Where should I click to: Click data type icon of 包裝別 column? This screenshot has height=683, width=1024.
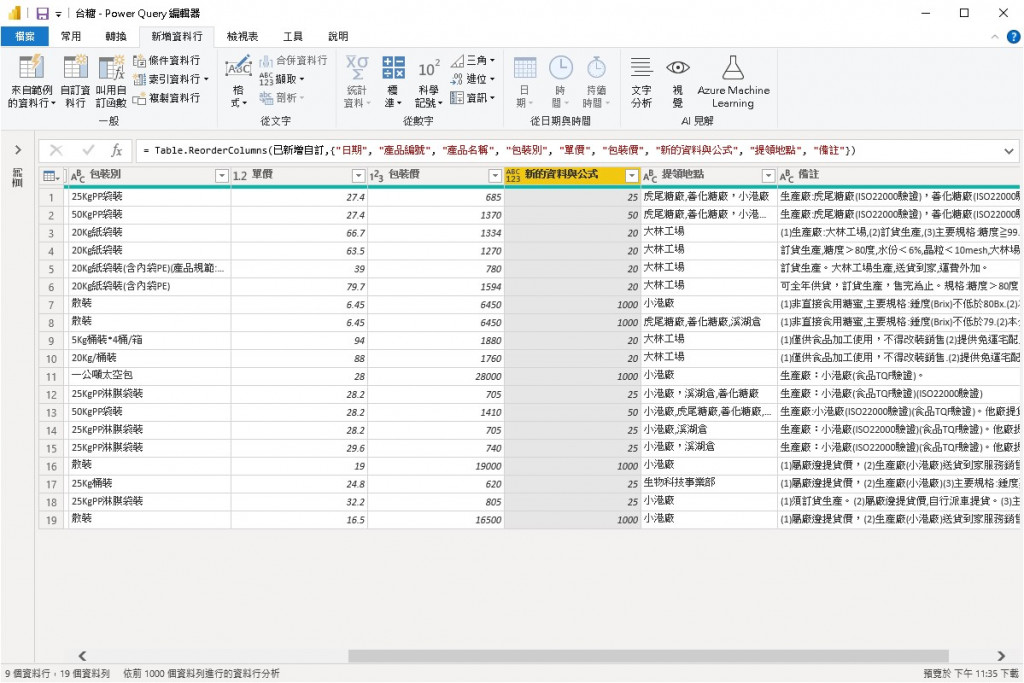click(77, 176)
